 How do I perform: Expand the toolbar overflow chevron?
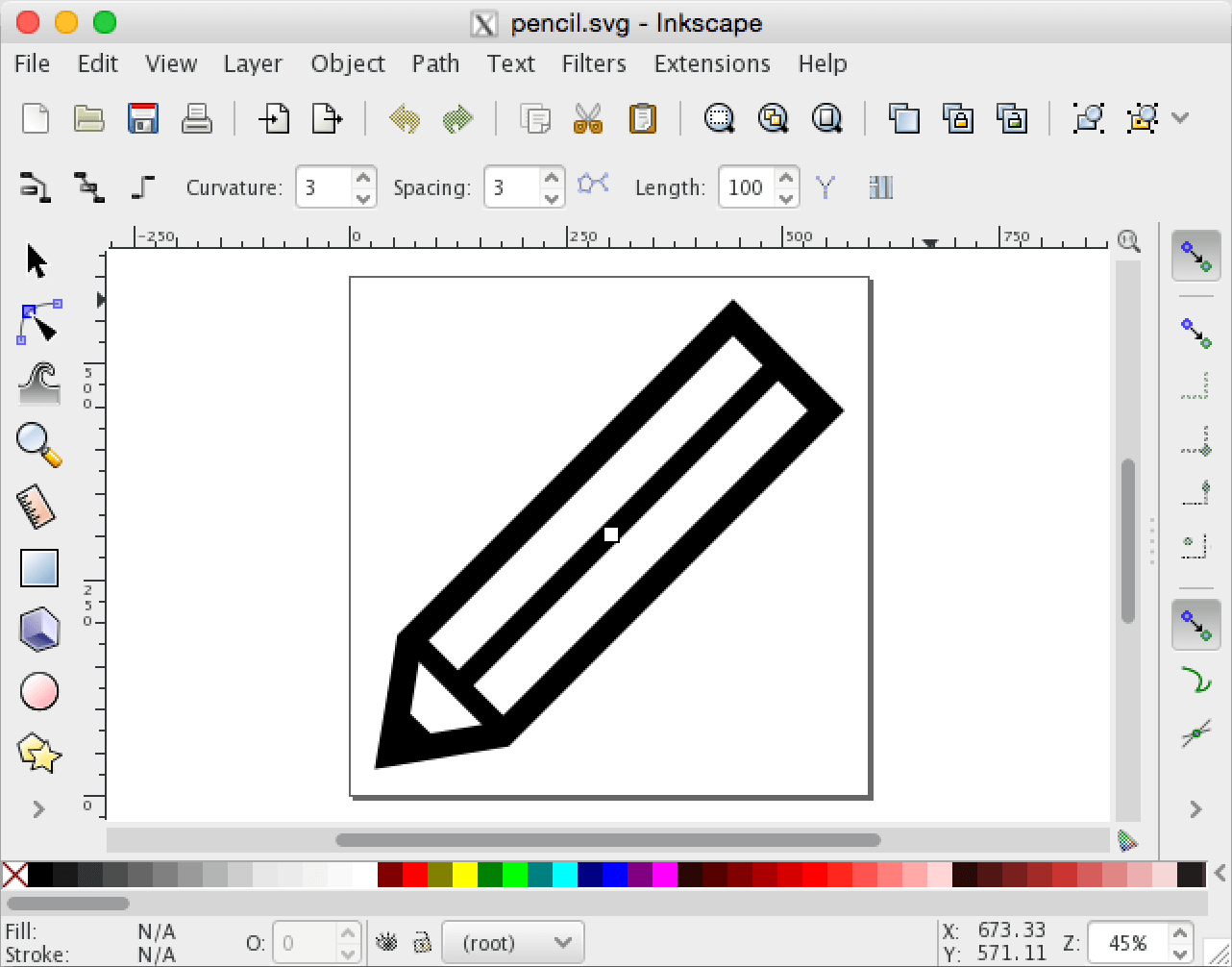click(1180, 117)
